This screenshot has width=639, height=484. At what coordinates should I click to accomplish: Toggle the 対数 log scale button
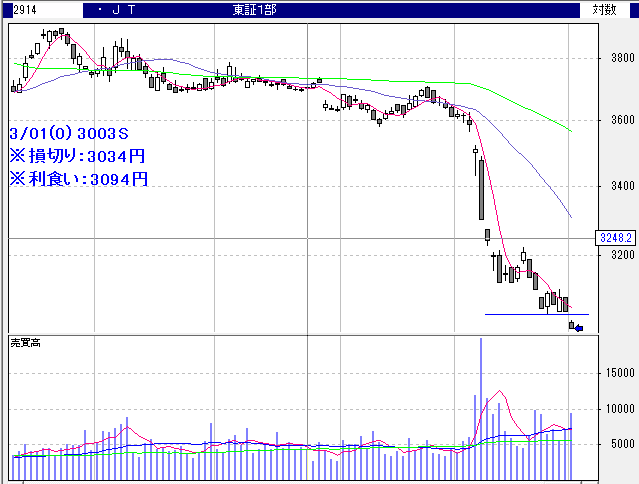tap(605, 9)
